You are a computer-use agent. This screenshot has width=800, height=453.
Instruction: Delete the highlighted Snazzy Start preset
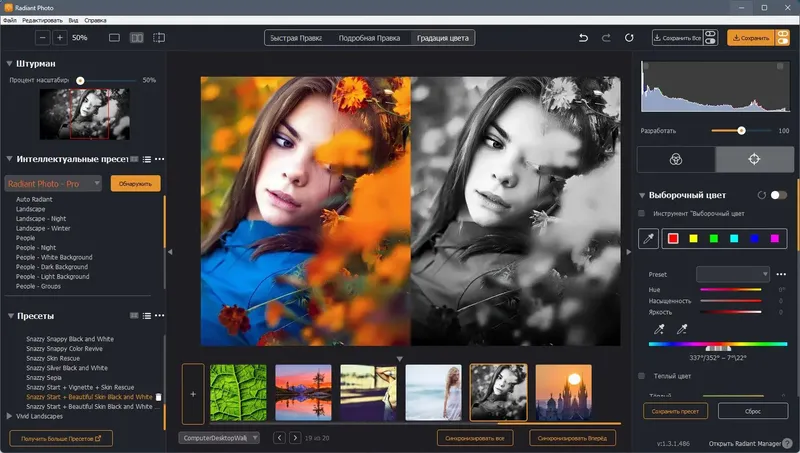tap(158, 397)
